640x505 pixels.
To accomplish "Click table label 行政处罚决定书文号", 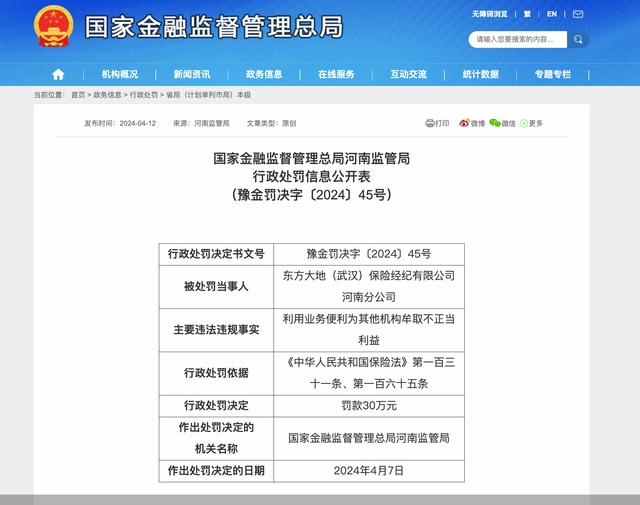I will click(216, 254).
